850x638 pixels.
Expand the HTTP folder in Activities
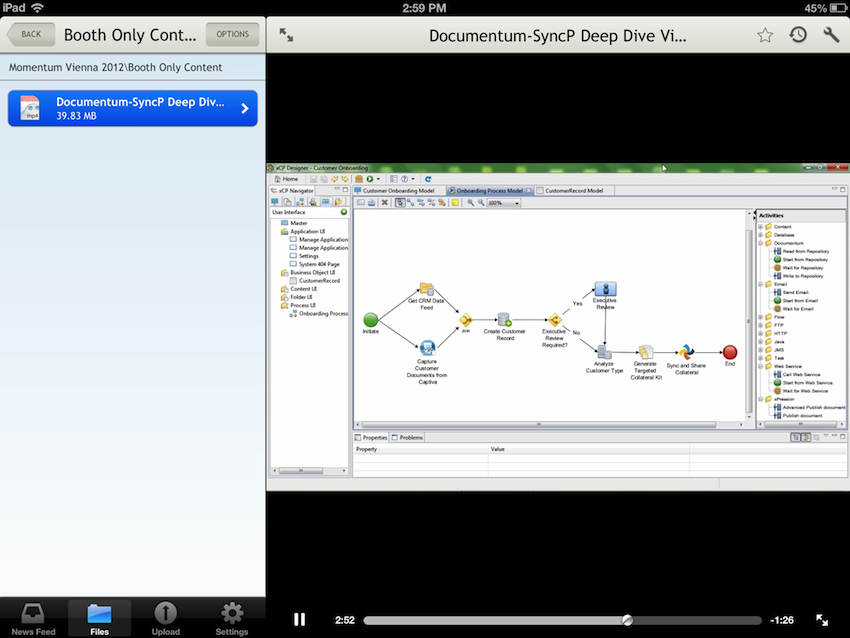[761, 333]
